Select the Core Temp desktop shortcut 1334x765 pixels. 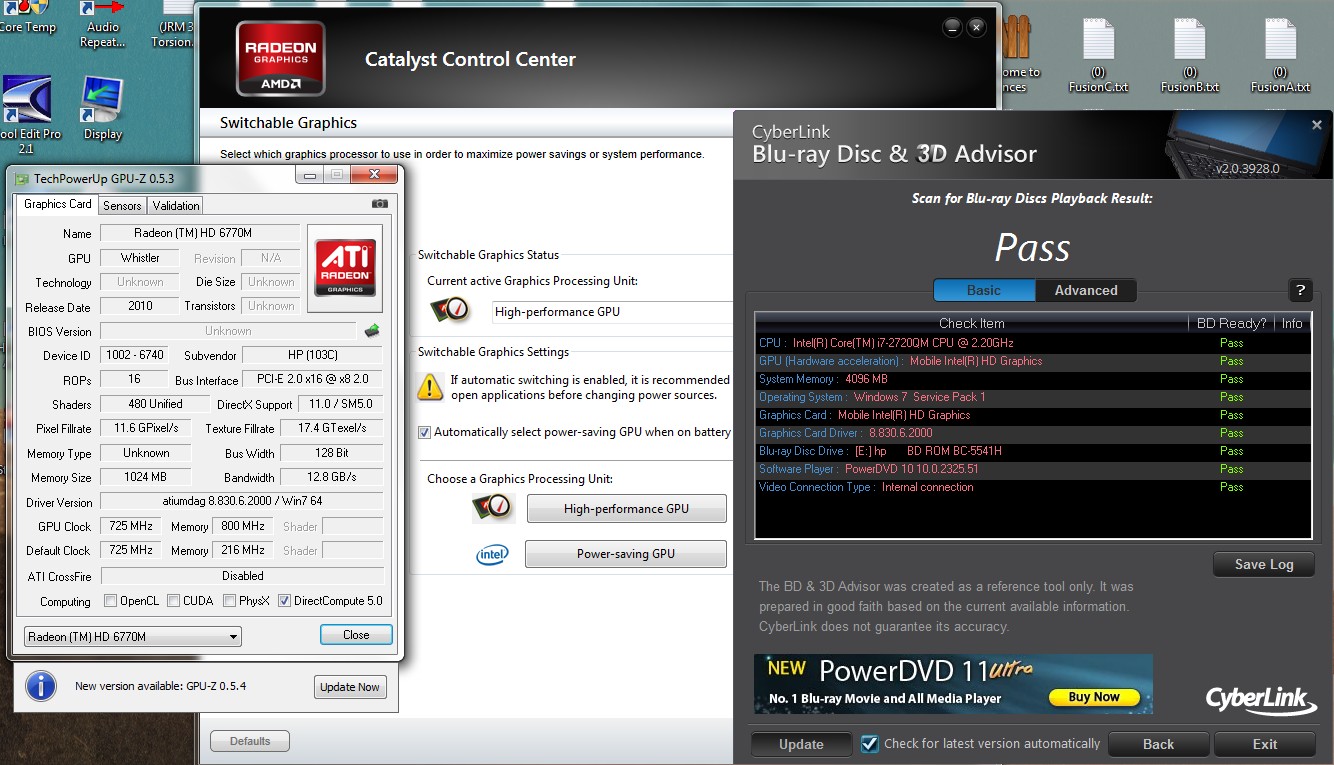coord(27,18)
